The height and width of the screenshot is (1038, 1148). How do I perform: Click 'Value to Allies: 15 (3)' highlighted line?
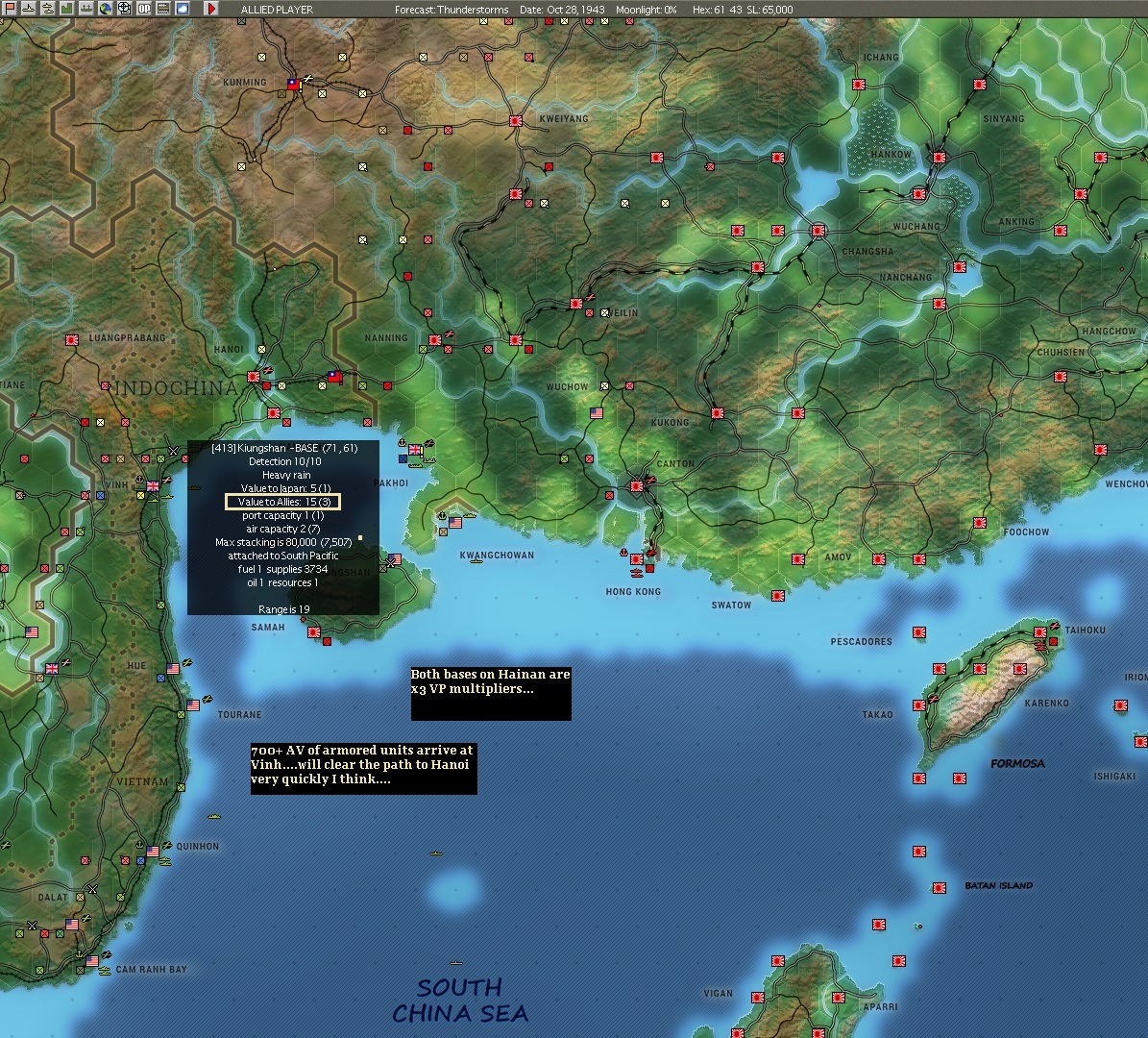[x=283, y=502]
